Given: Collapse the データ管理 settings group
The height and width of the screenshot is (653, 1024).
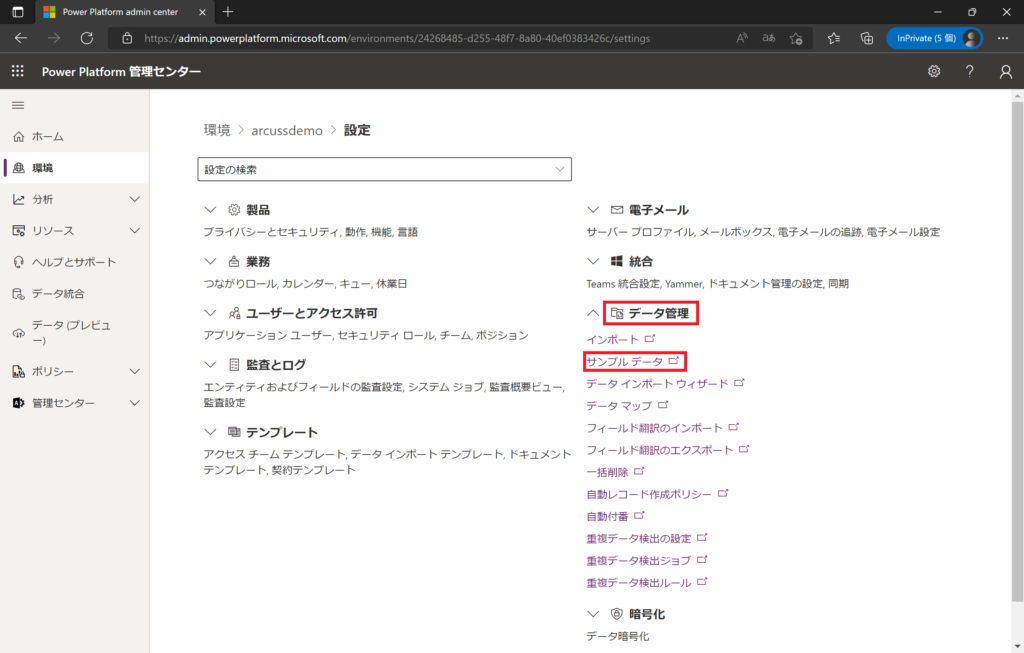Looking at the screenshot, I should (x=593, y=313).
